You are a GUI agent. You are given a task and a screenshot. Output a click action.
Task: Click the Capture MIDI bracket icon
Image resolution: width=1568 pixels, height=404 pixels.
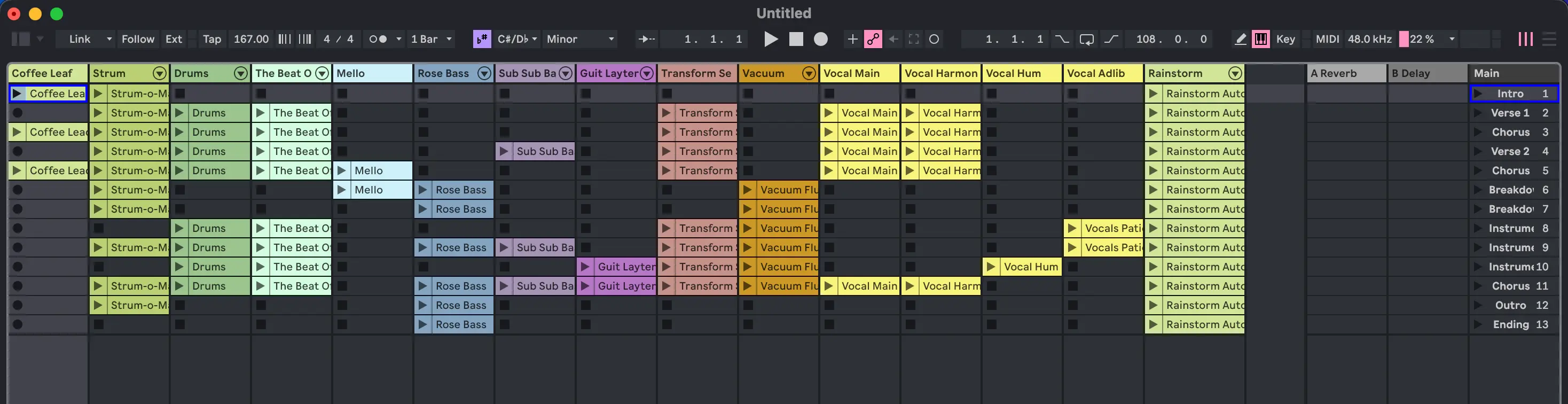pos(914,39)
